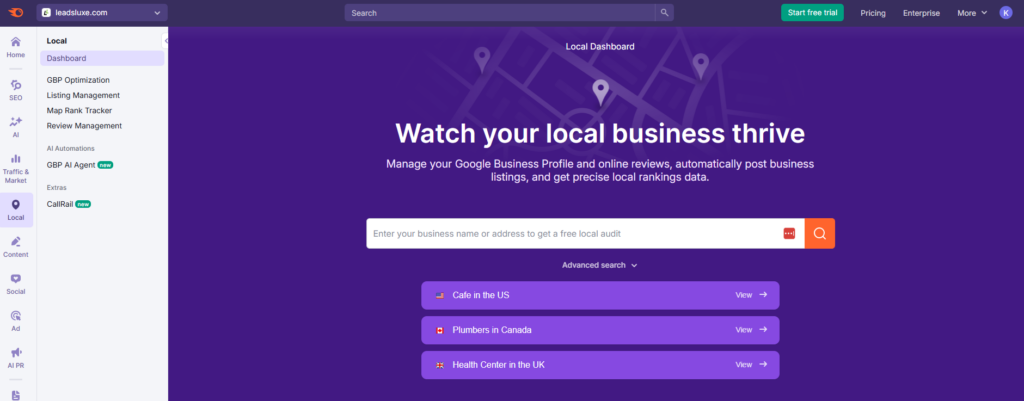Click the orange search button
The height and width of the screenshot is (401, 1024).
820,233
